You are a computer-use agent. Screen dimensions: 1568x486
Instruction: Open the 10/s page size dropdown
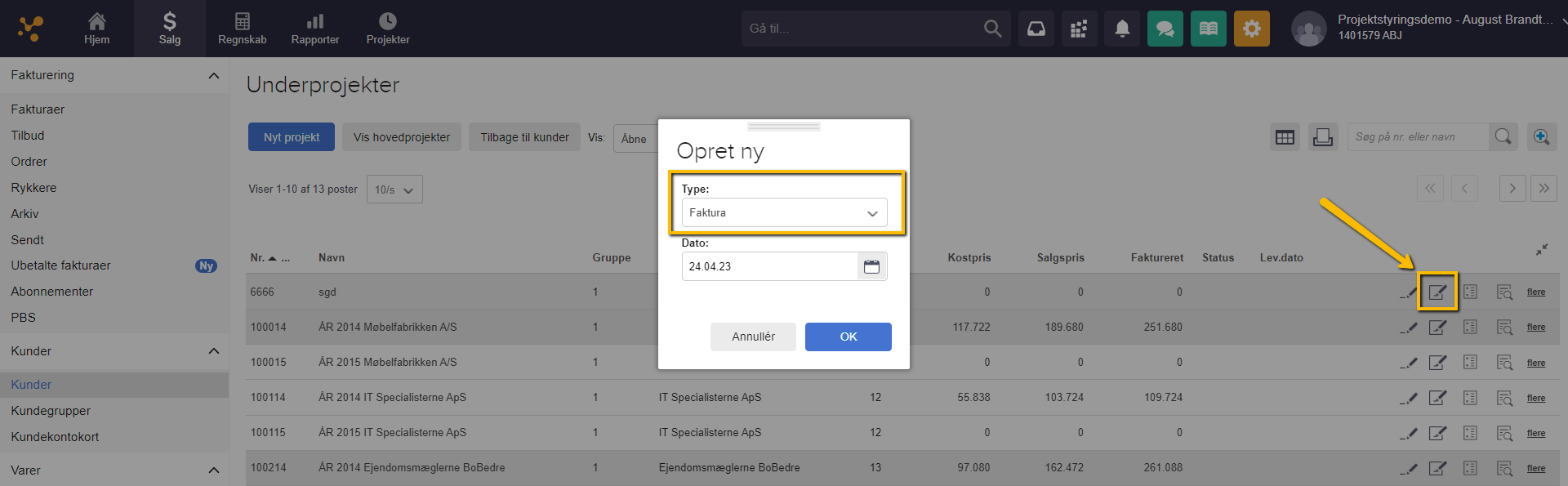point(394,189)
